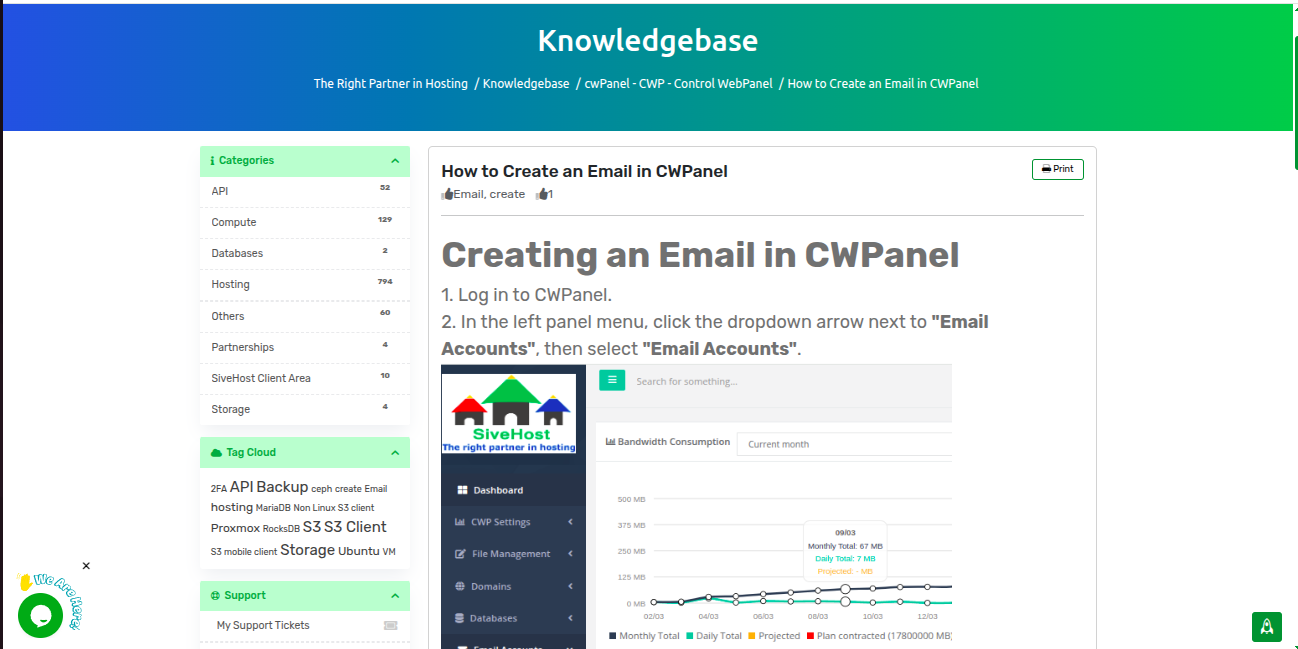Open the live chat bubble icon
The height and width of the screenshot is (649, 1298).
(41, 614)
